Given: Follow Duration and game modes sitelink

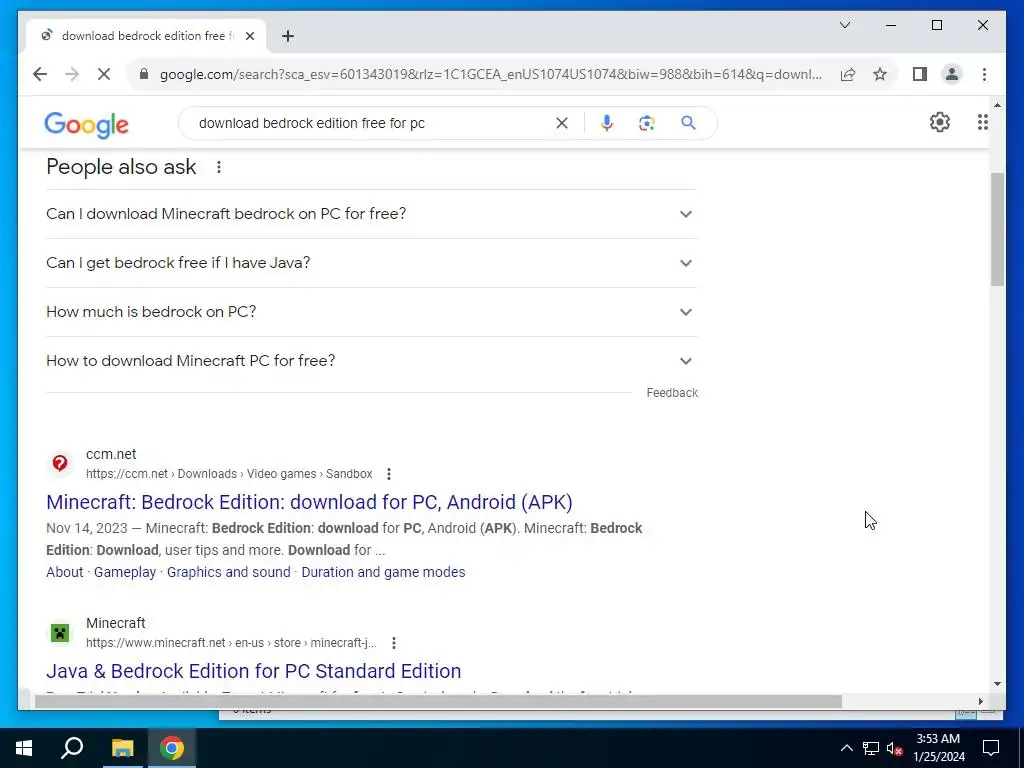Looking at the screenshot, I should tap(383, 572).
